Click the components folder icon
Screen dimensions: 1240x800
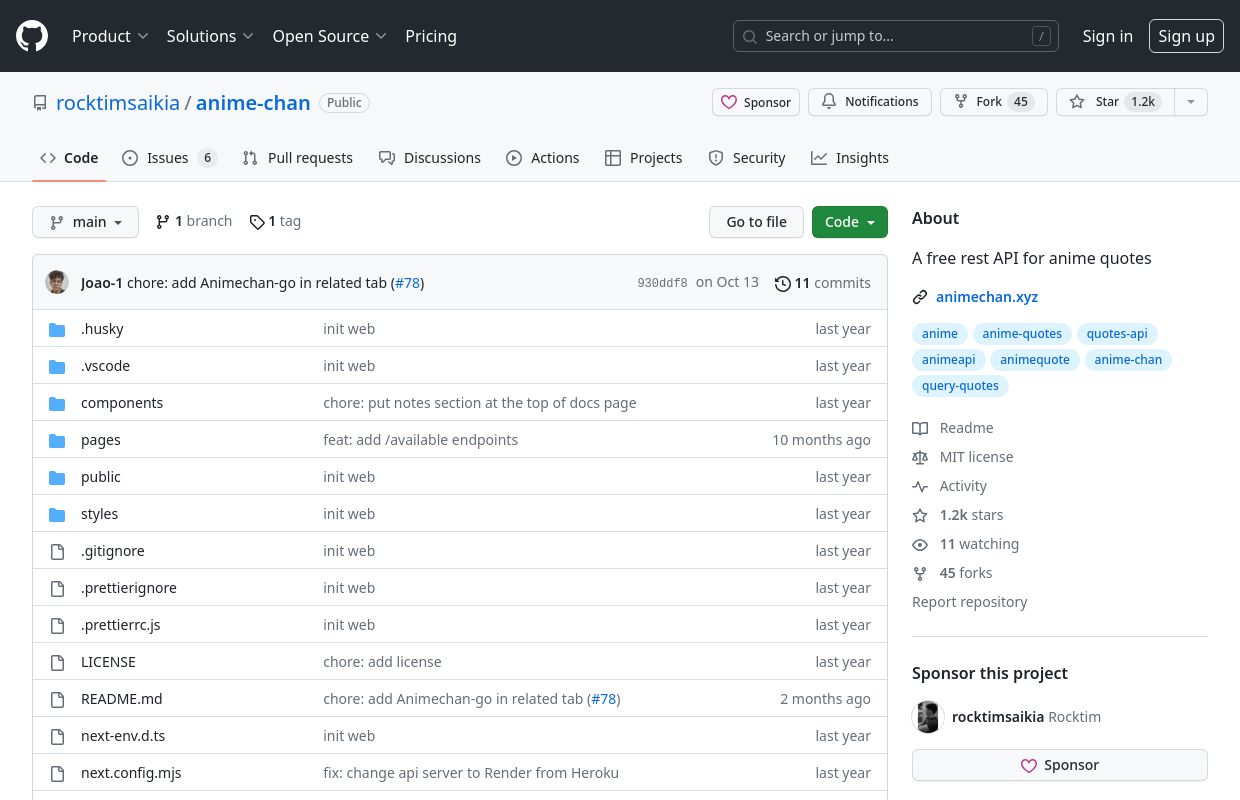point(57,403)
